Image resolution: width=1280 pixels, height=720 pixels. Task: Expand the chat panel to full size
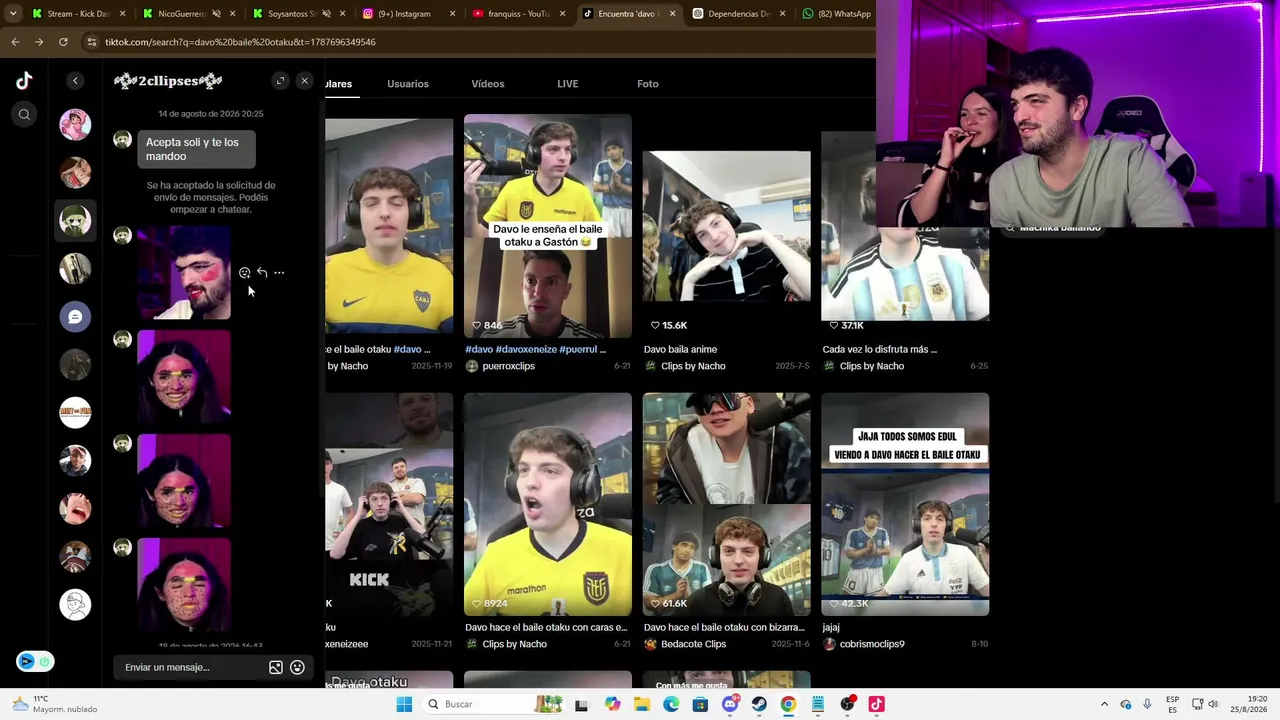click(x=280, y=81)
